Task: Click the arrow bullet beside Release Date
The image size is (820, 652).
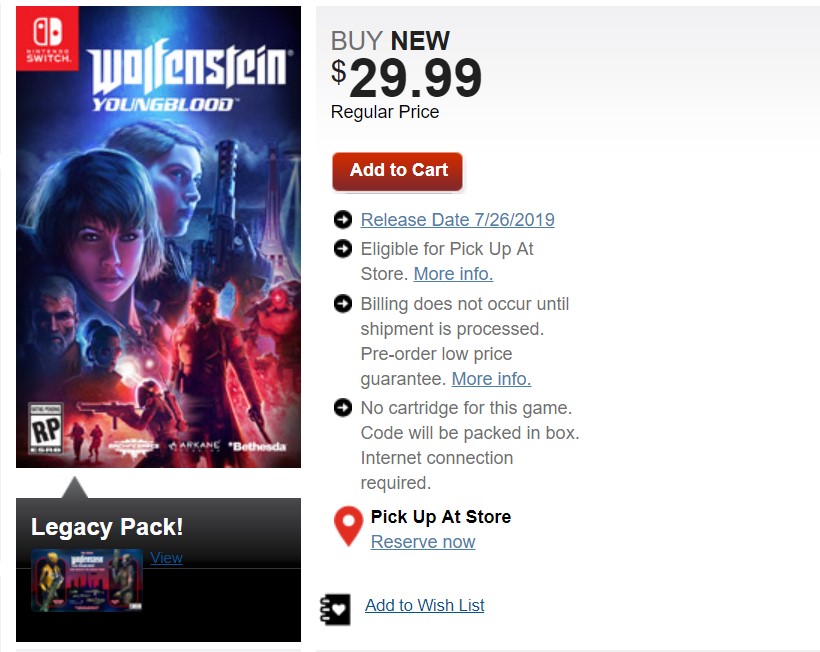Action: pos(343,220)
